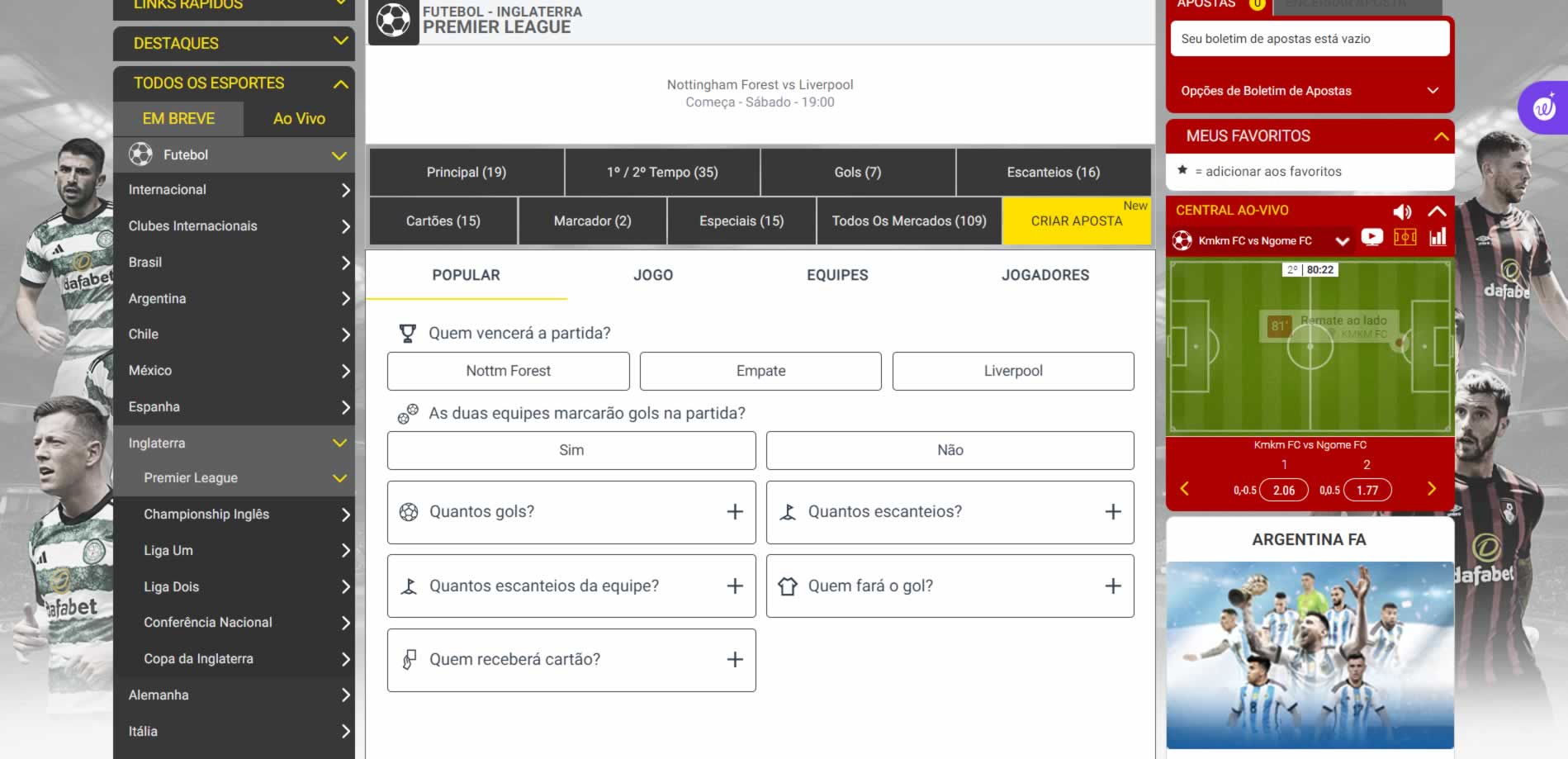Collapse Central Ao-Vivo panel chevron

pyautogui.click(x=1437, y=211)
